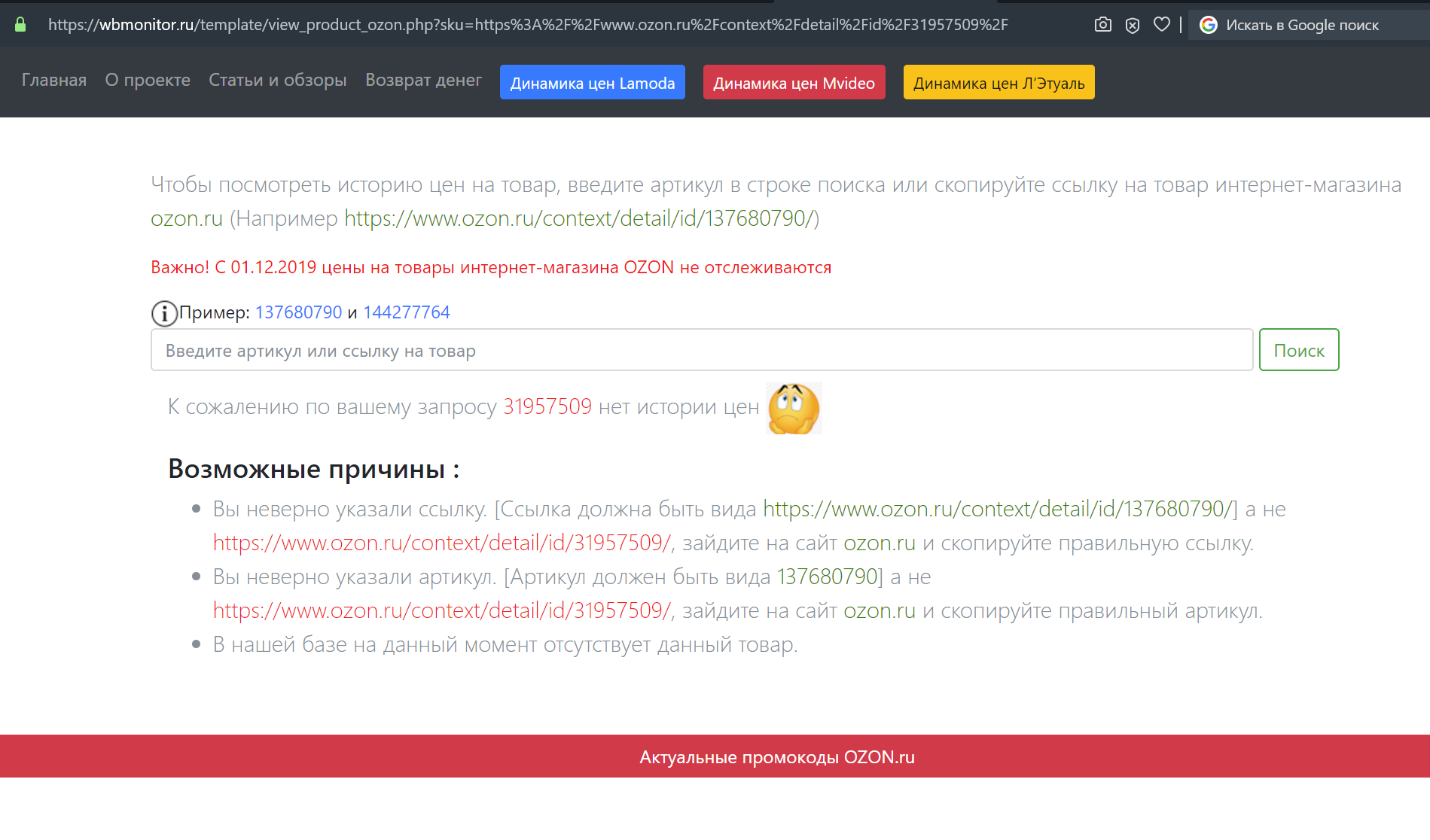Click ozon.ru link in the second reason
Screen dimensions: 1430x840
point(880,610)
